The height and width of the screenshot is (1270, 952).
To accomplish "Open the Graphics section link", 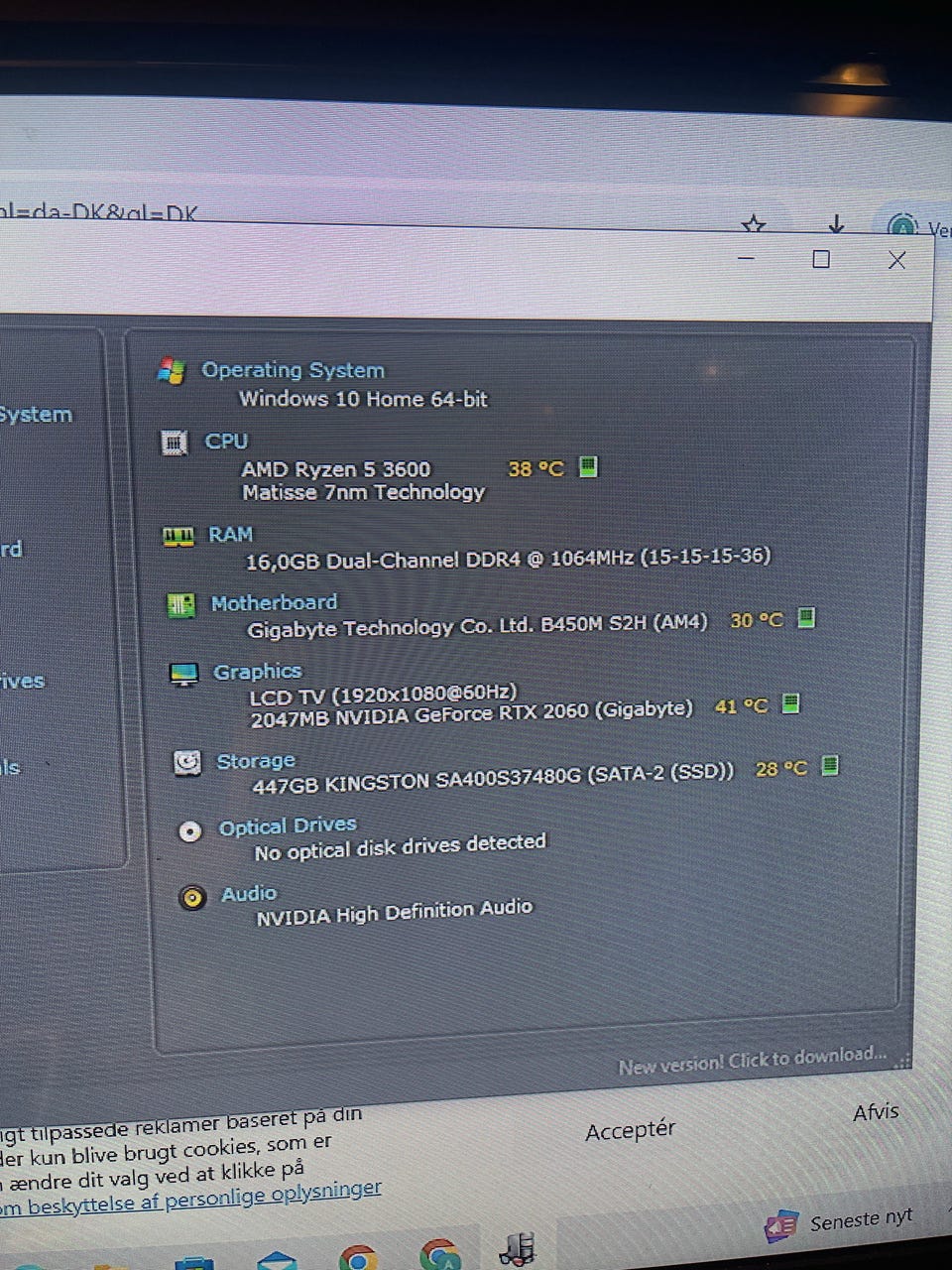I will [257, 672].
